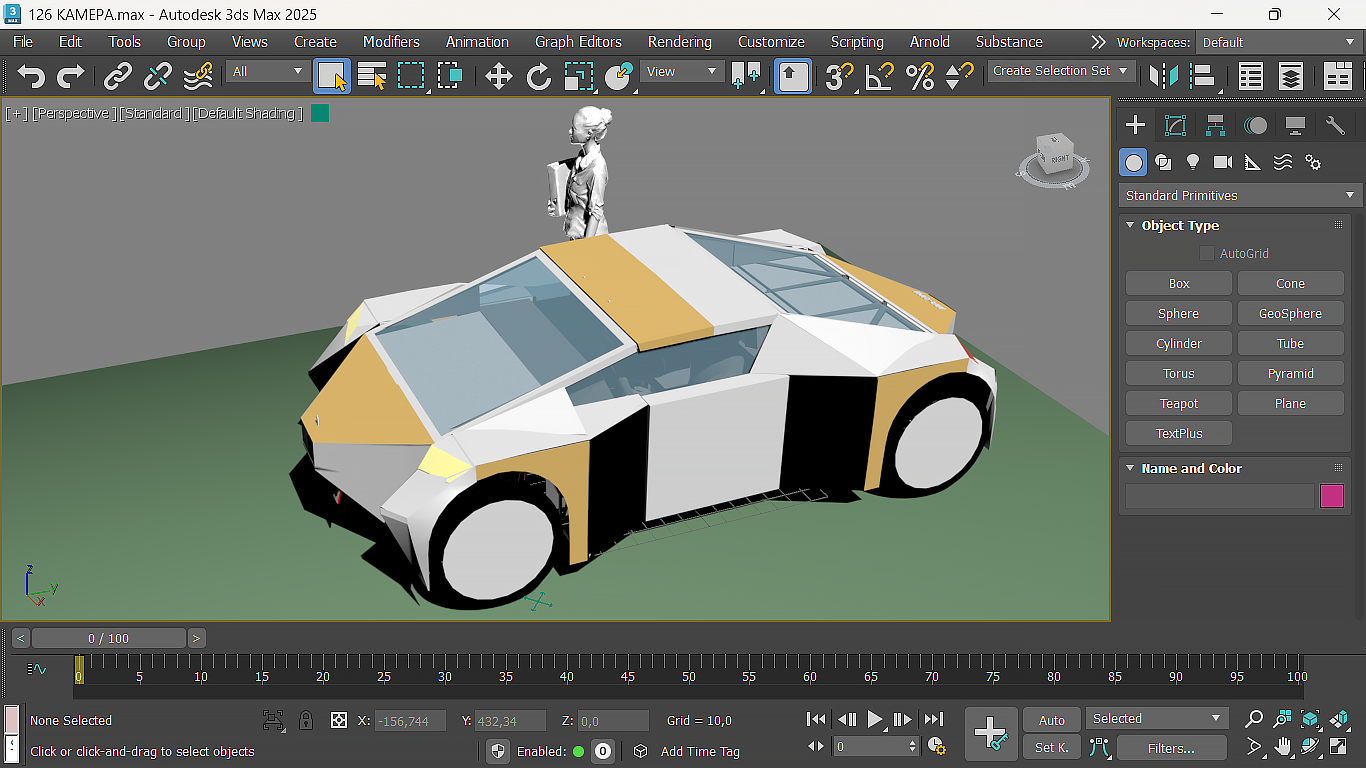The image size is (1366, 768).
Task: Toggle the Selection Lock icon
Action: [x=306, y=720]
